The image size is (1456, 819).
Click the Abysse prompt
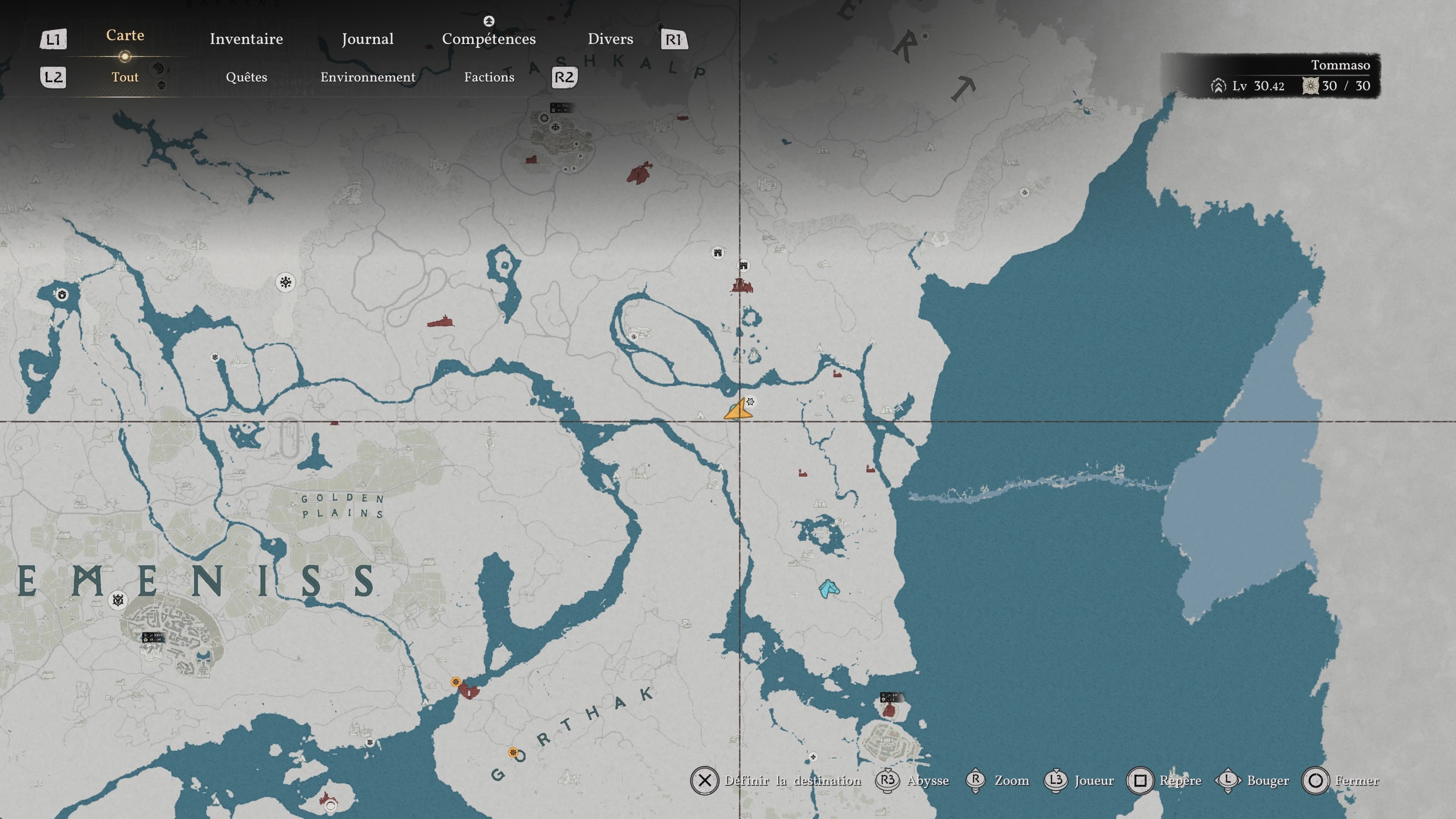912,781
